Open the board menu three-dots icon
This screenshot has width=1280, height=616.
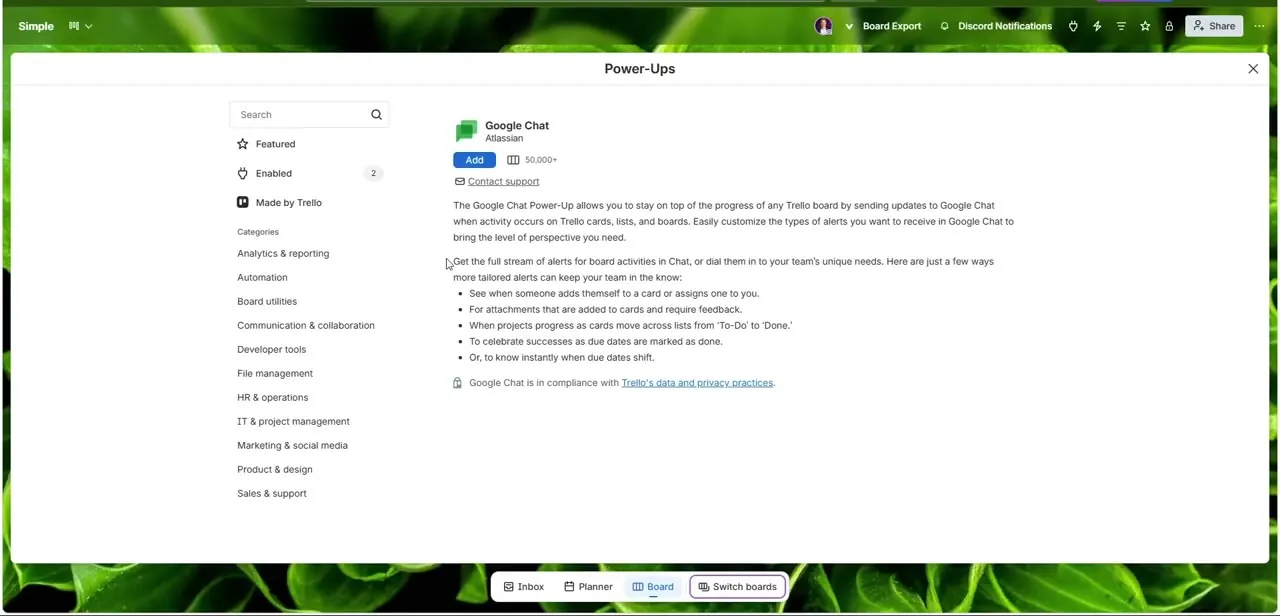coord(1259,26)
